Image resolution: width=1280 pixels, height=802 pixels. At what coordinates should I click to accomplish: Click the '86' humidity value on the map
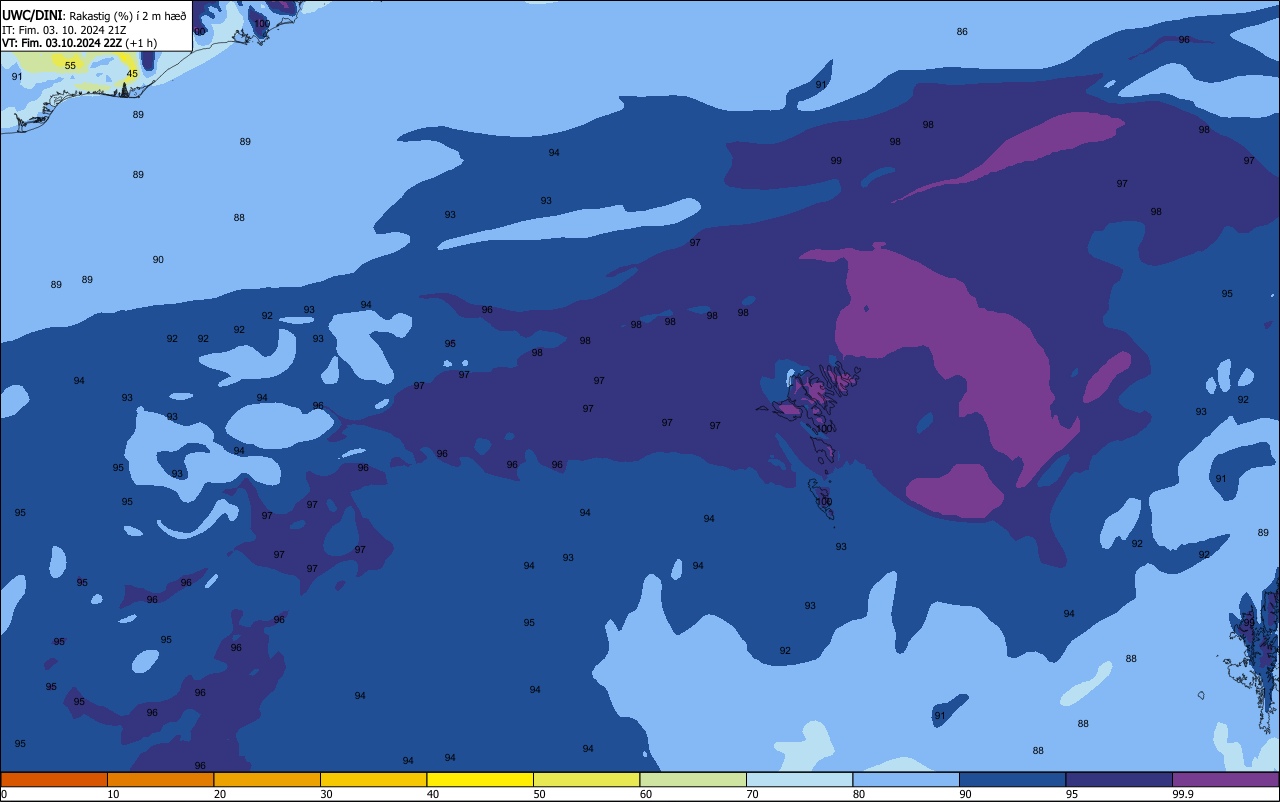click(962, 32)
